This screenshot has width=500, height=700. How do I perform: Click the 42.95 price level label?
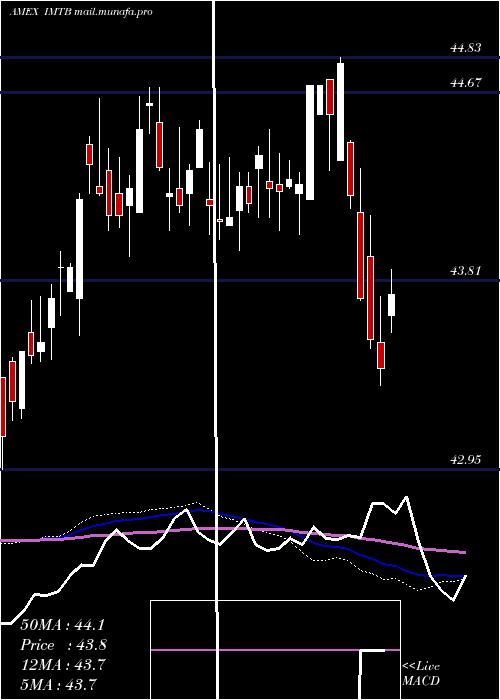(466, 459)
